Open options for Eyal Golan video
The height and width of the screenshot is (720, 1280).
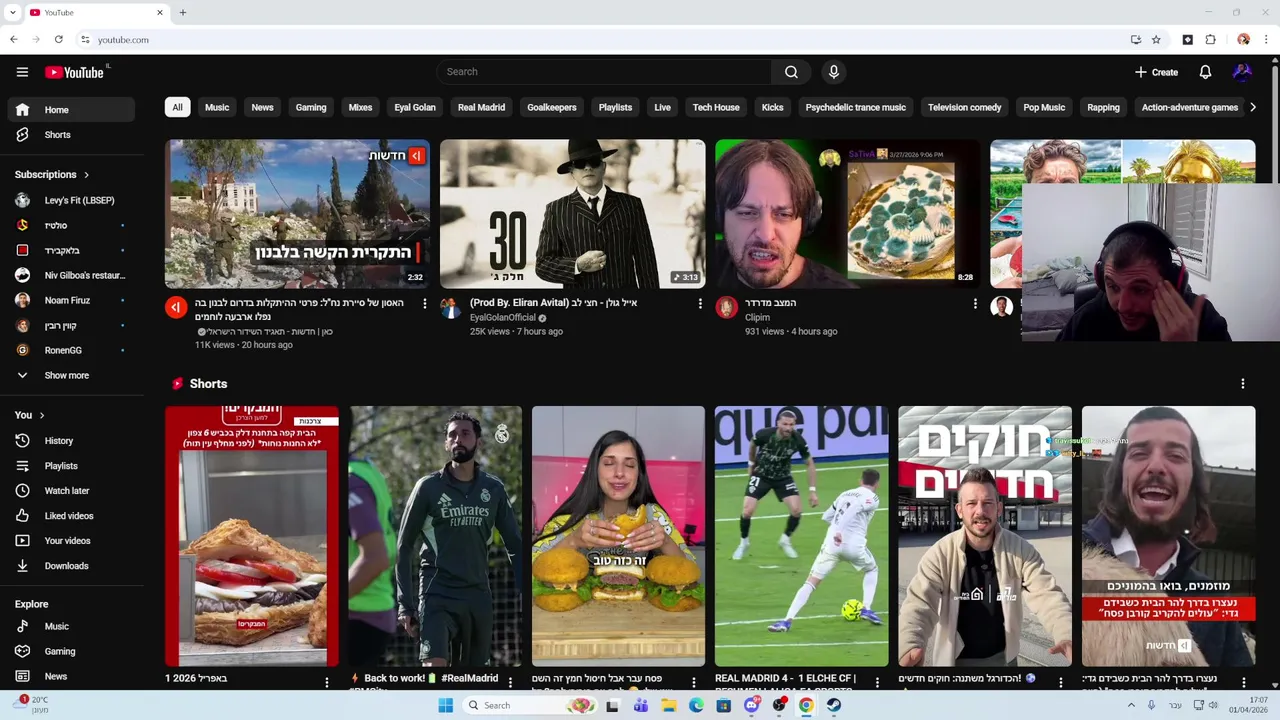click(x=700, y=303)
